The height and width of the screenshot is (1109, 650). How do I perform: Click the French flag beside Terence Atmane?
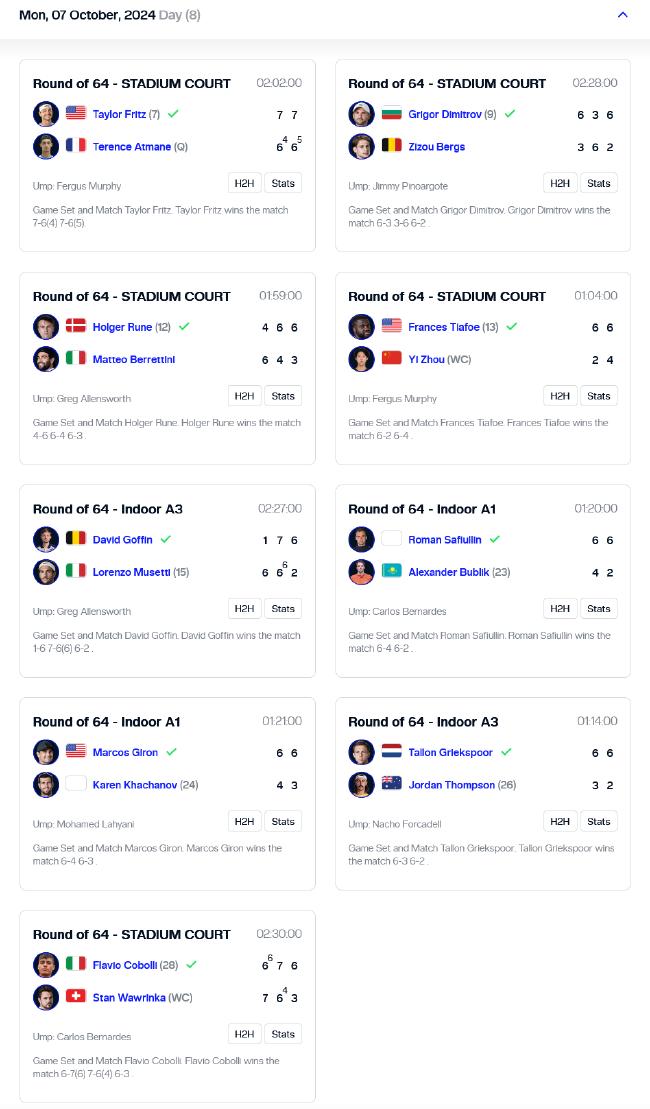76,146
